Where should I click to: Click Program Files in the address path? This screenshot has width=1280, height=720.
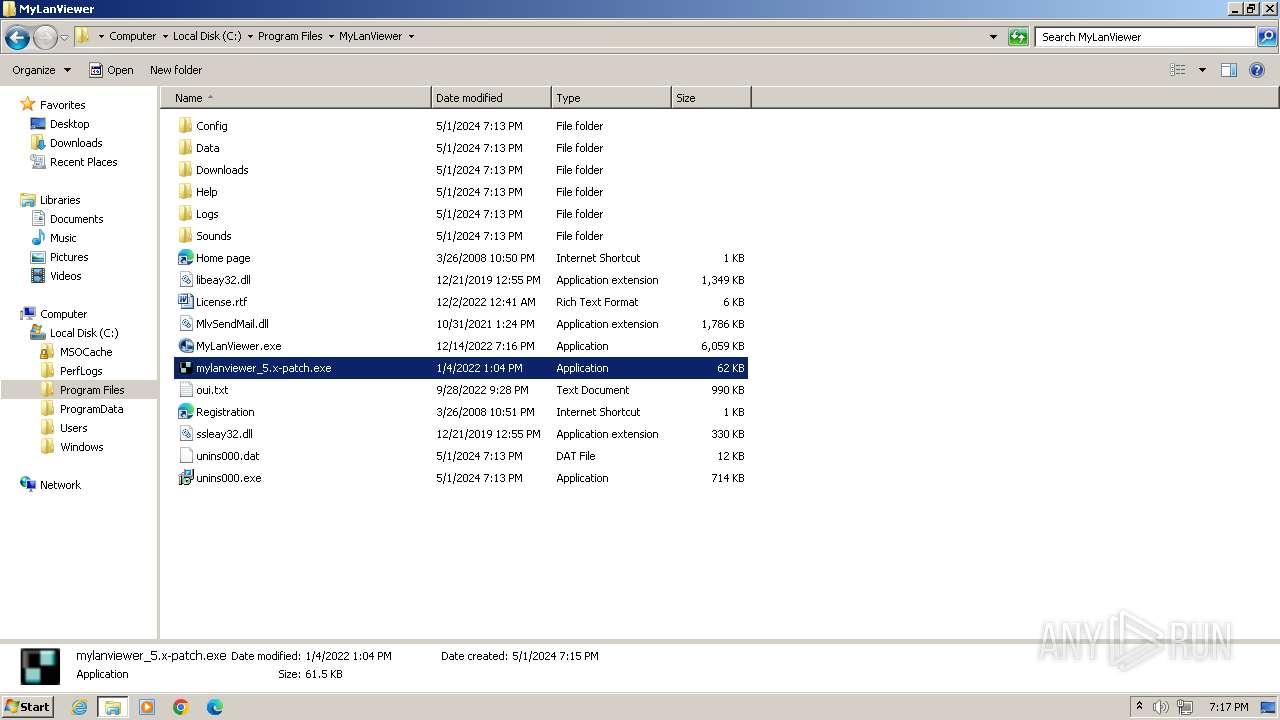tap(290, 36)
